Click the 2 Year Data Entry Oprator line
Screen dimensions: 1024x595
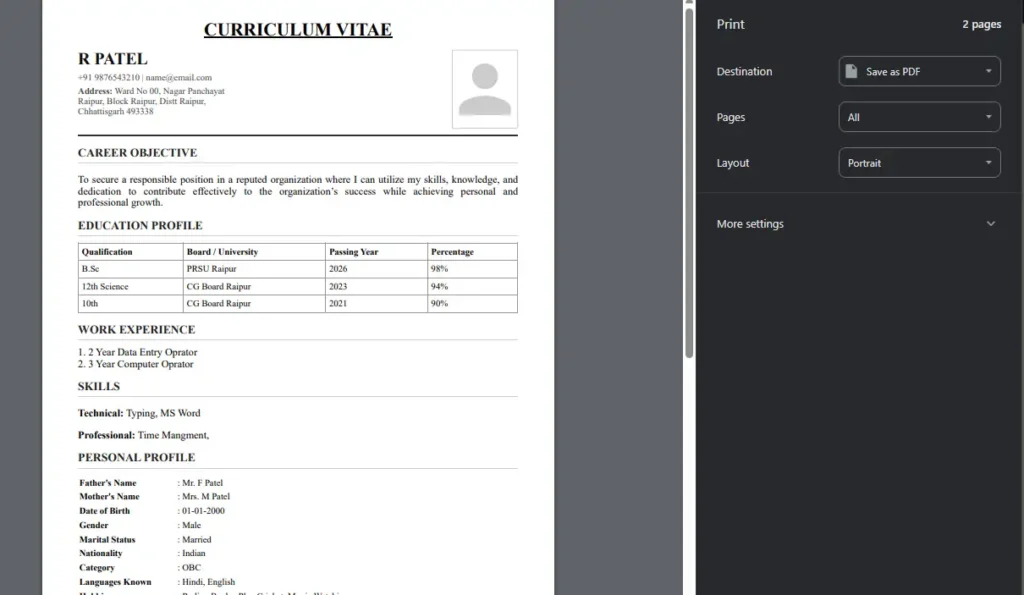pyautogui.click(x=138, y=352)
